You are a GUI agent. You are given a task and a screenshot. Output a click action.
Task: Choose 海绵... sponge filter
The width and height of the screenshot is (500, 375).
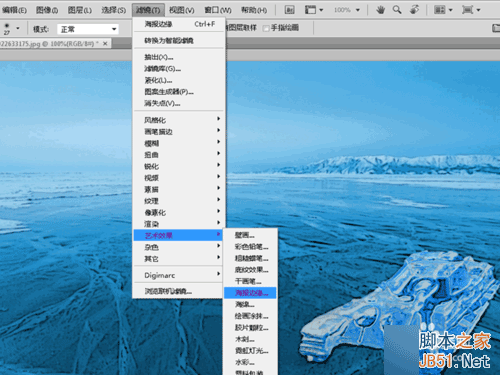(250, 304)
